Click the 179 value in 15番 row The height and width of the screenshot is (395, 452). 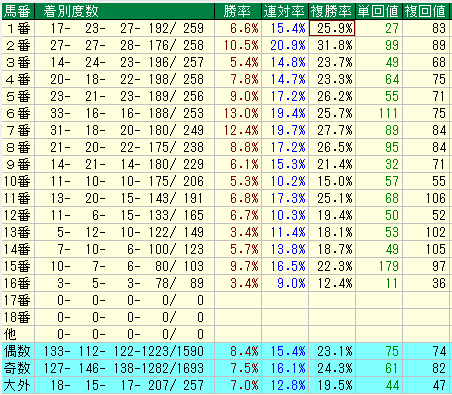(x=388, y=266)
